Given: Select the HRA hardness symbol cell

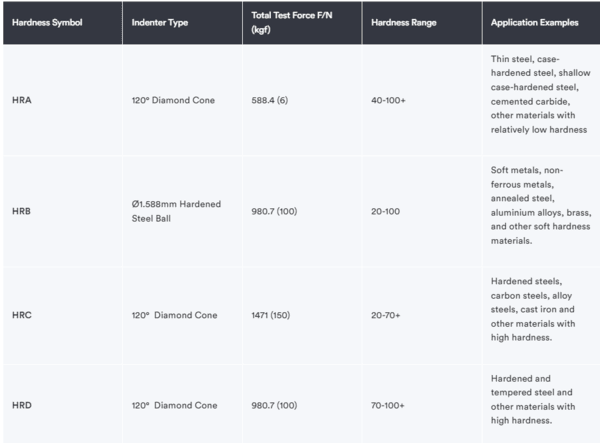Looking at the screenshot, I should coord(22,101).
